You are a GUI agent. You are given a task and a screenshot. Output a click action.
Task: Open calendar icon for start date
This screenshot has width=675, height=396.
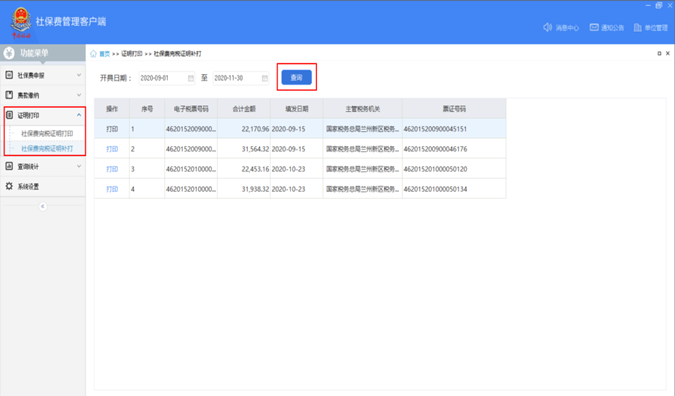(191, 78)
